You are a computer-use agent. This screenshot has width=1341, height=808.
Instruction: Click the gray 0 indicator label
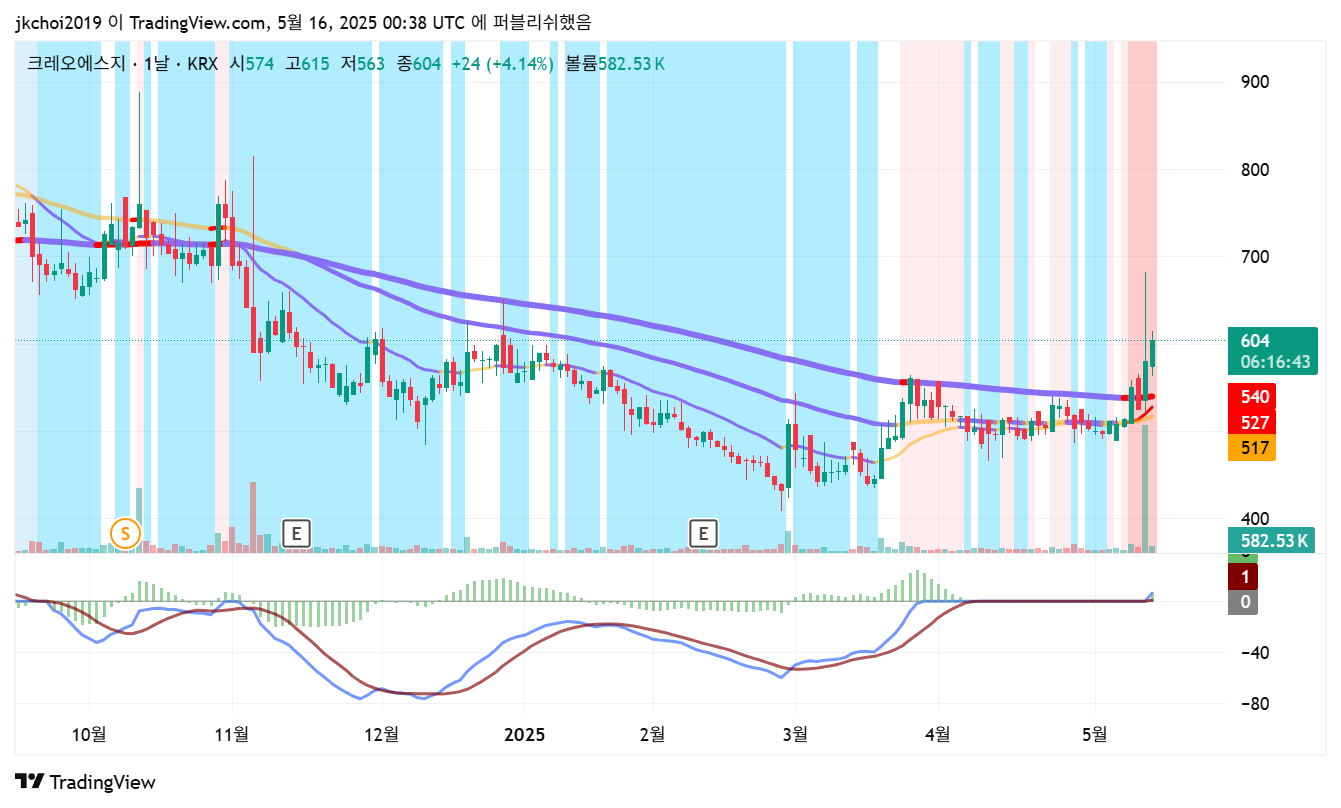click(x=1243, y=602)
